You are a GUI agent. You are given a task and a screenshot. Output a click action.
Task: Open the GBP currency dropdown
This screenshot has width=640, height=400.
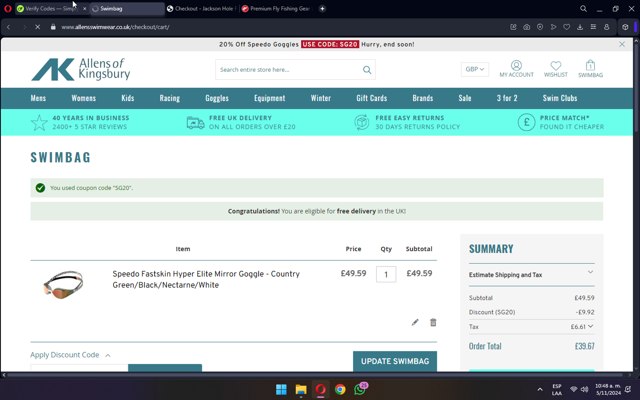point(474,69)
